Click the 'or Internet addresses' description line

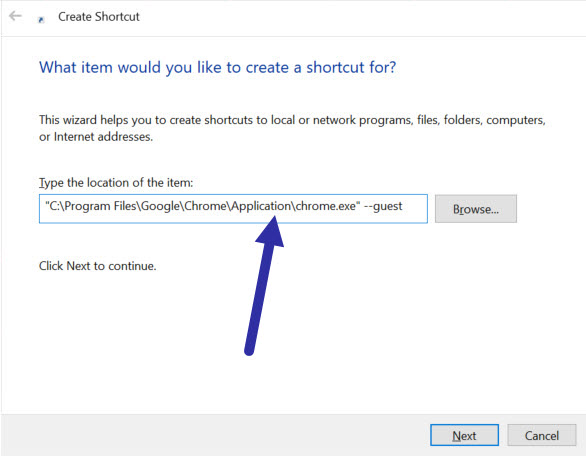[96, 137]
